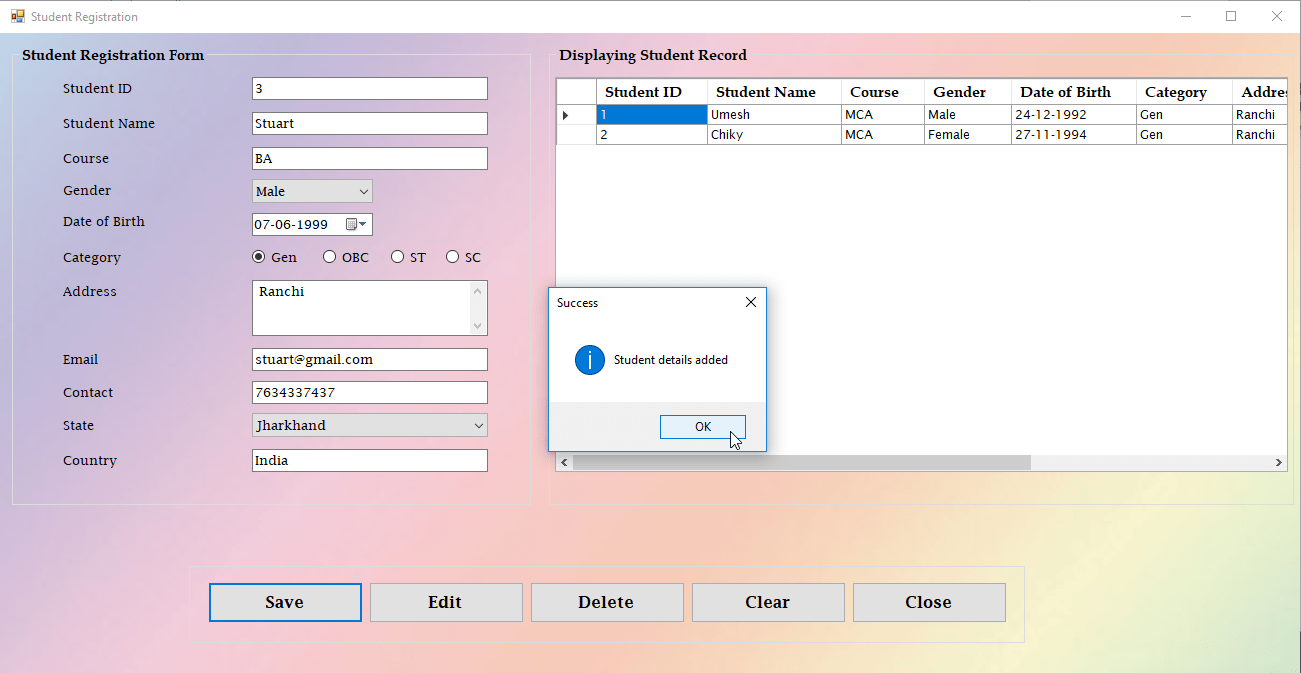Open the State dropdown showing Jharkhand

tap(476, 425)
